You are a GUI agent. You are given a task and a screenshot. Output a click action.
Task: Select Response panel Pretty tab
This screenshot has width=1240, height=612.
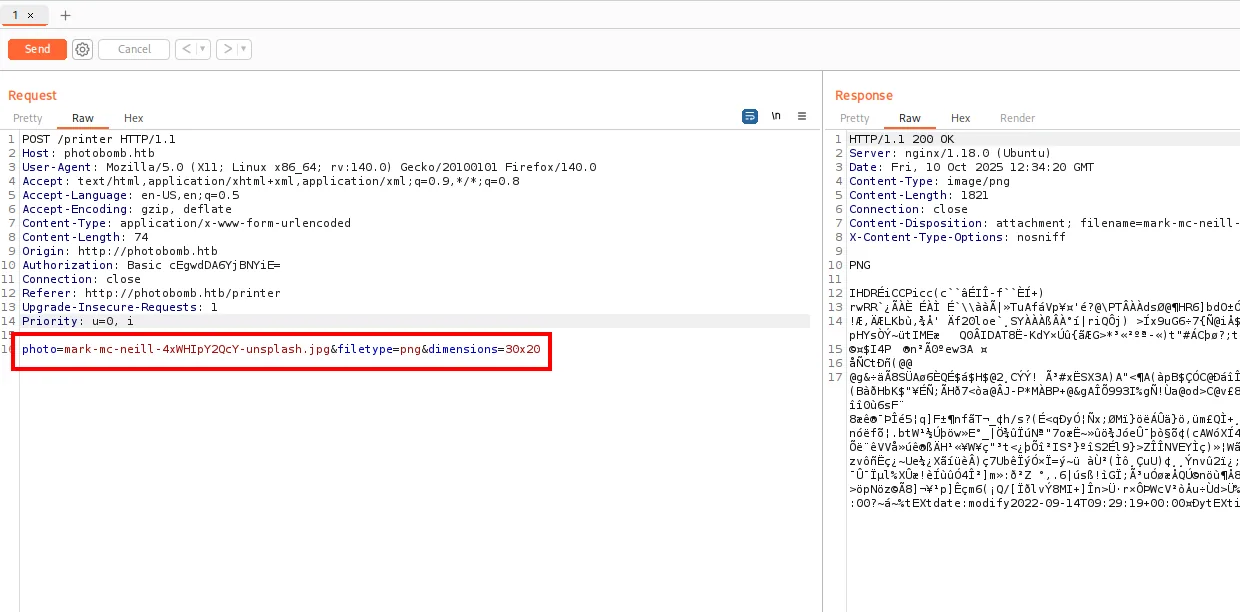coord(855,118)
